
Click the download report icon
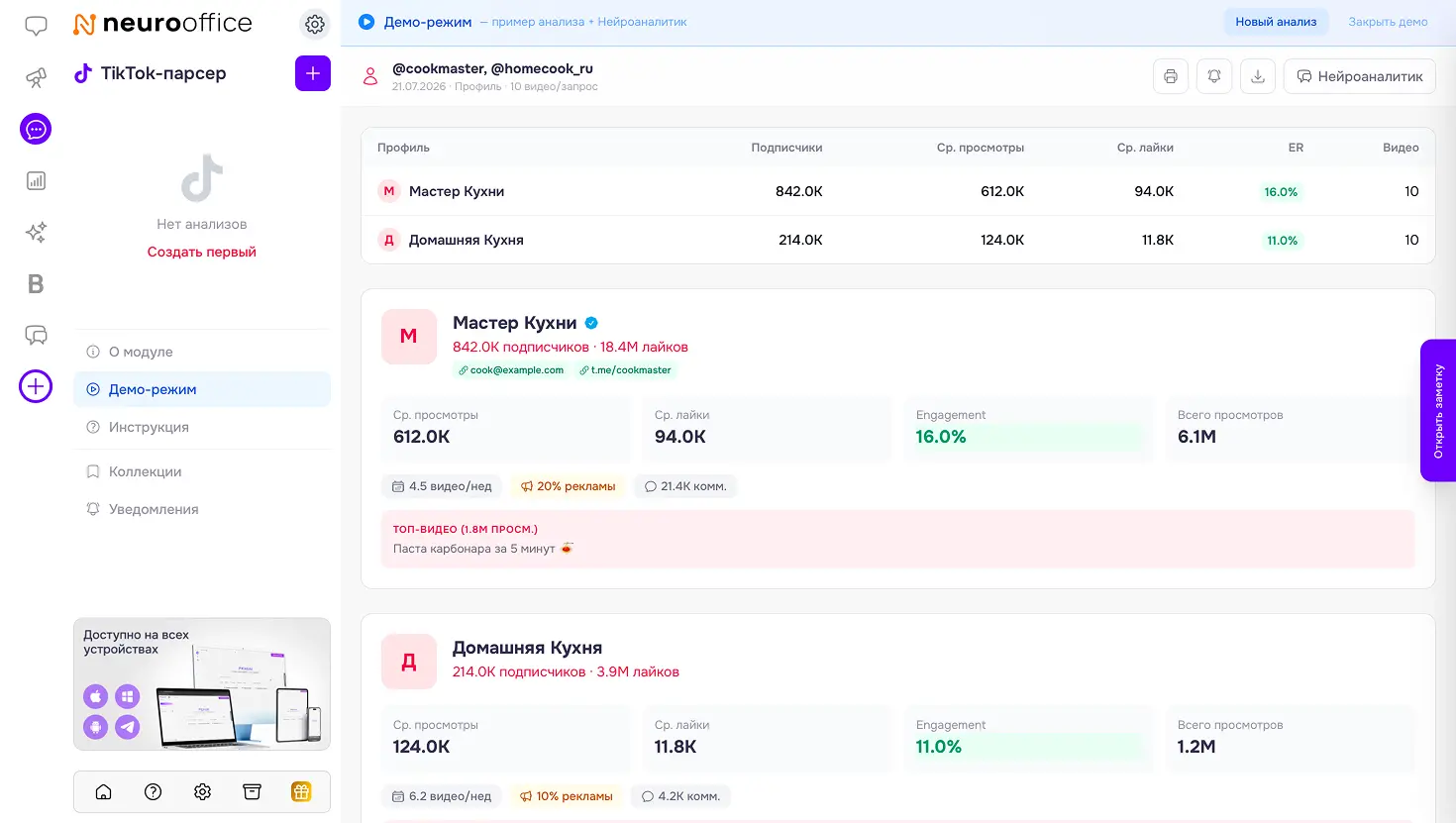click(1258, 76)
